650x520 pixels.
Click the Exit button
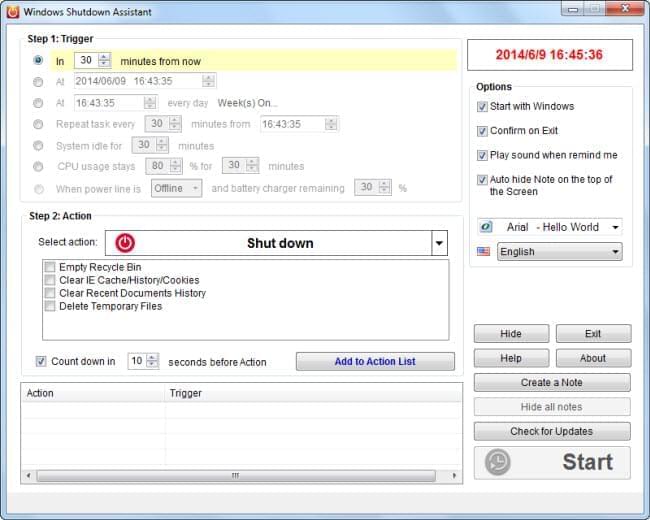593,334
